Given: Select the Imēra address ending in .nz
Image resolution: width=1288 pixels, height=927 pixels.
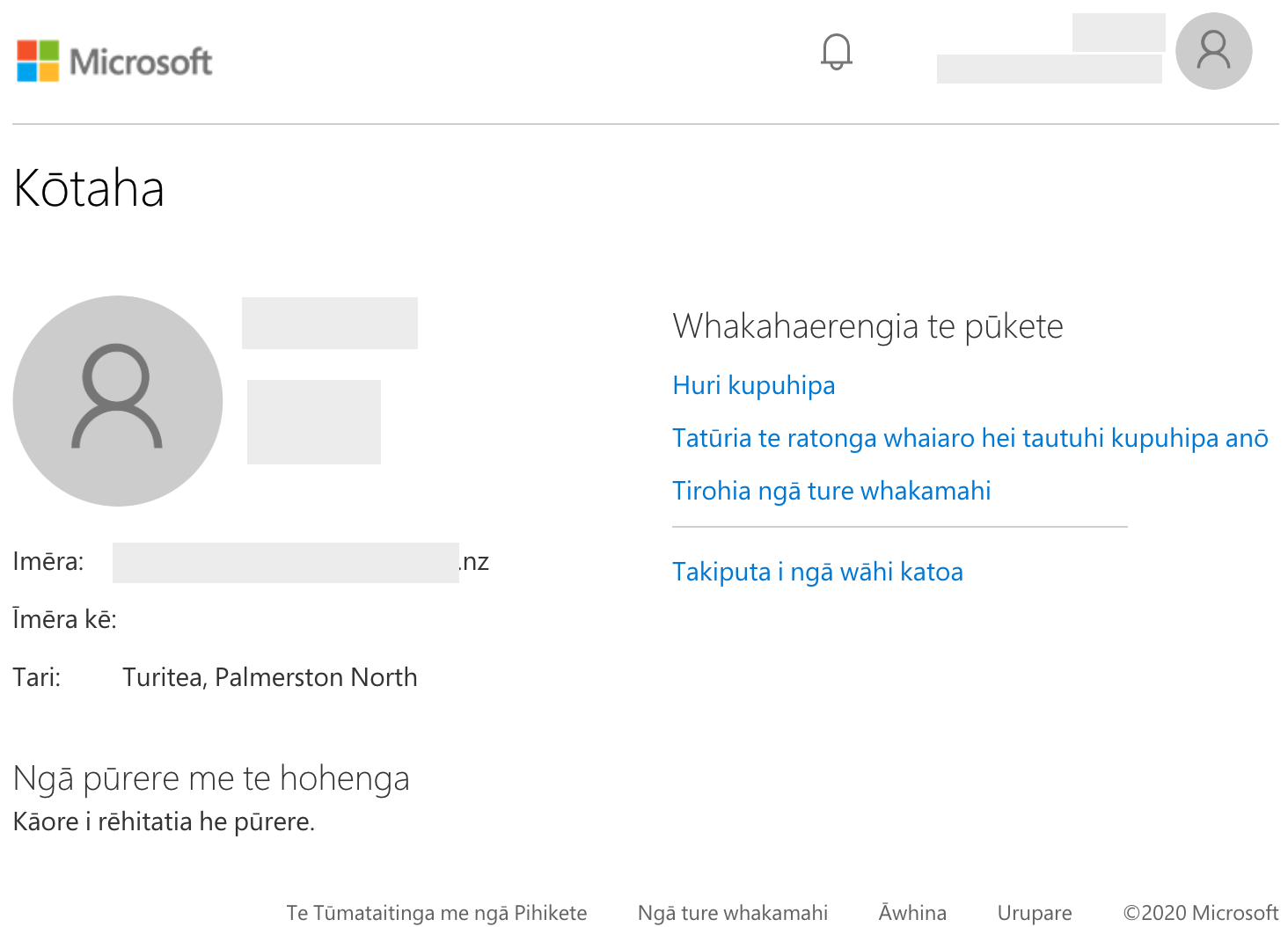Looking at the screenshot, I should coord(299,562).
